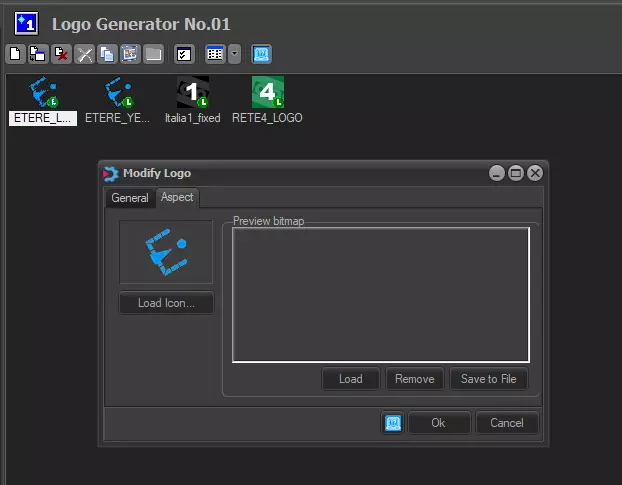Screen dimensions: 622x485
Task: Select the Aspect tab
Action: point(177,198)
